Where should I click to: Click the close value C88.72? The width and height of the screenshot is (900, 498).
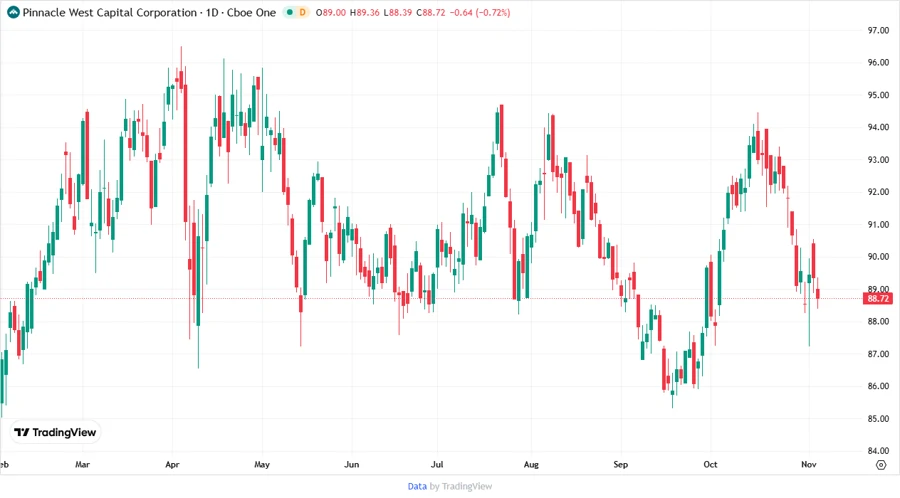point(430,12)
